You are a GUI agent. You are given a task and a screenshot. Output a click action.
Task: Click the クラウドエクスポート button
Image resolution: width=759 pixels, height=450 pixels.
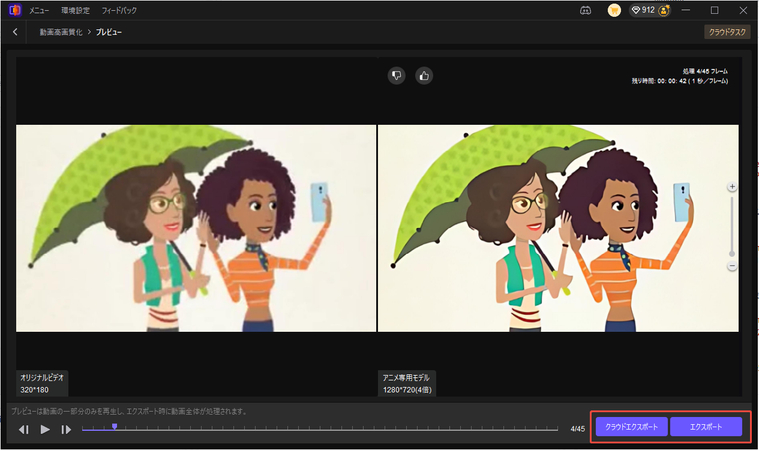tap(631, 427)
